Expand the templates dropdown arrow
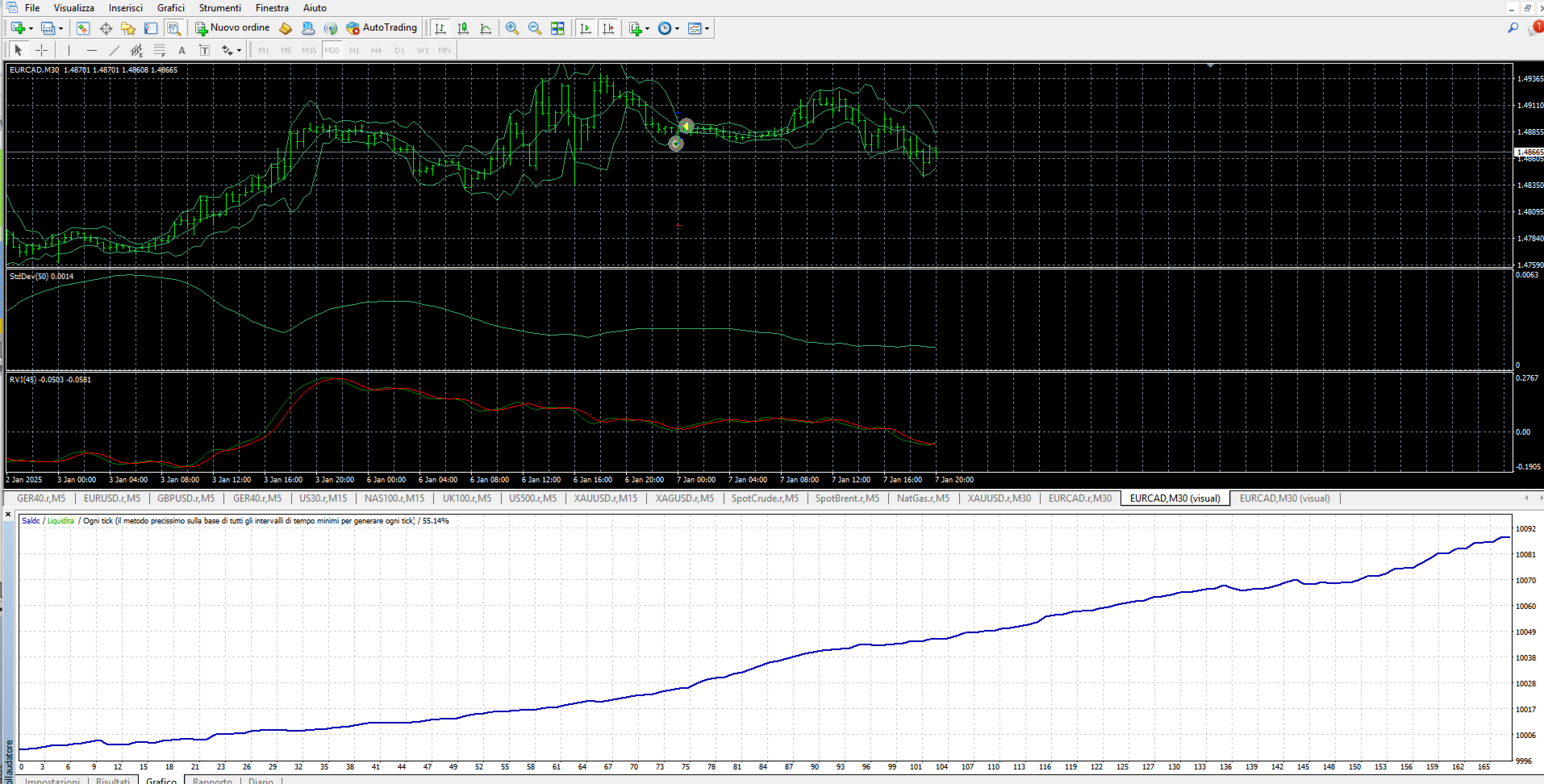 (x=707, y=28)
